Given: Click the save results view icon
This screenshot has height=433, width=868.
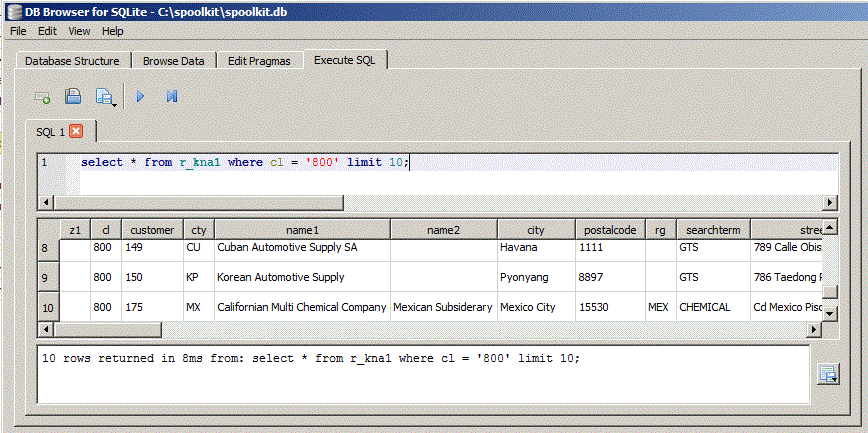Looking at the screenshot, I should (828, 373).
